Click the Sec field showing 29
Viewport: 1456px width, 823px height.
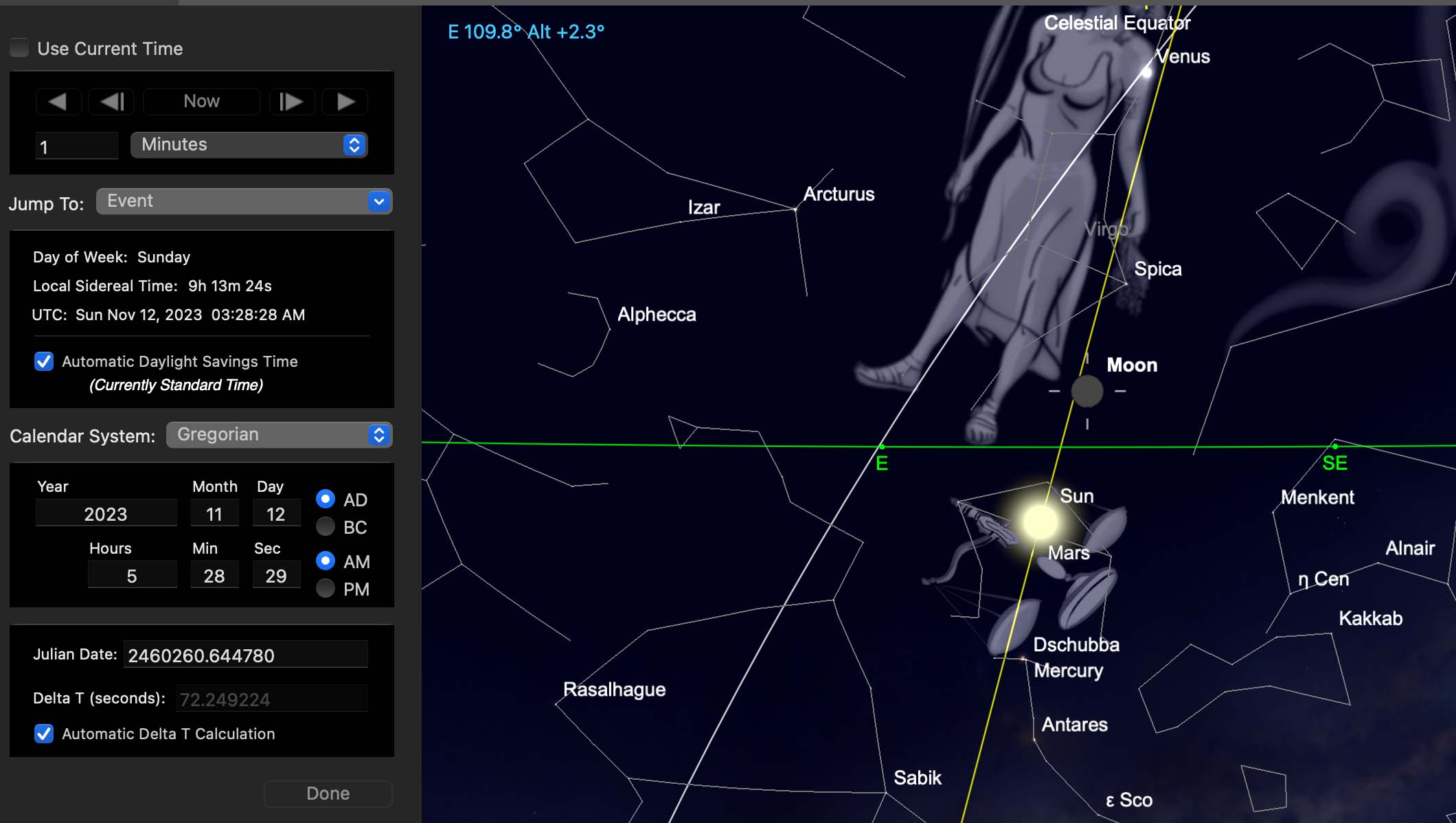coord(276,576)
